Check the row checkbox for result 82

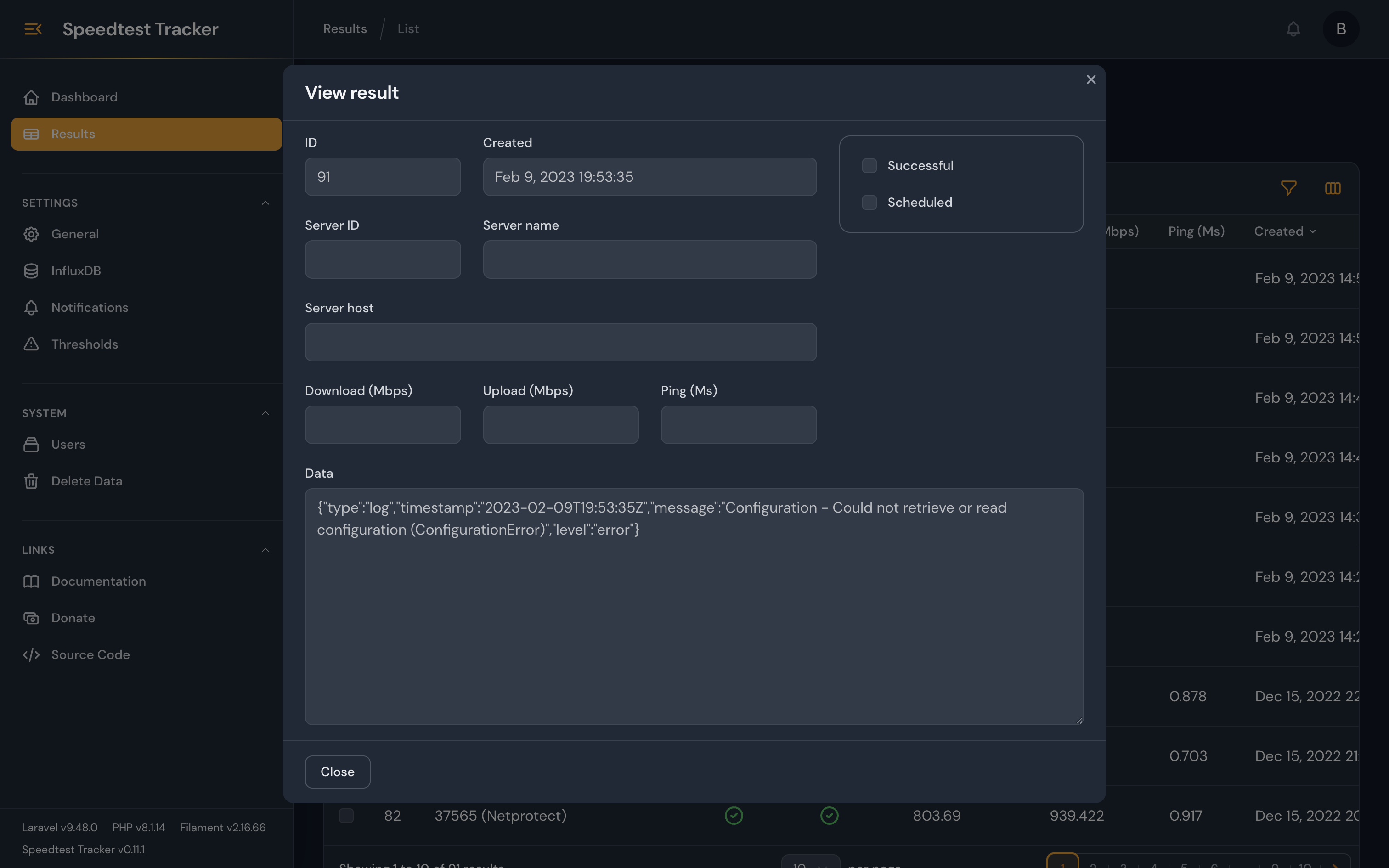click(347, 815)
